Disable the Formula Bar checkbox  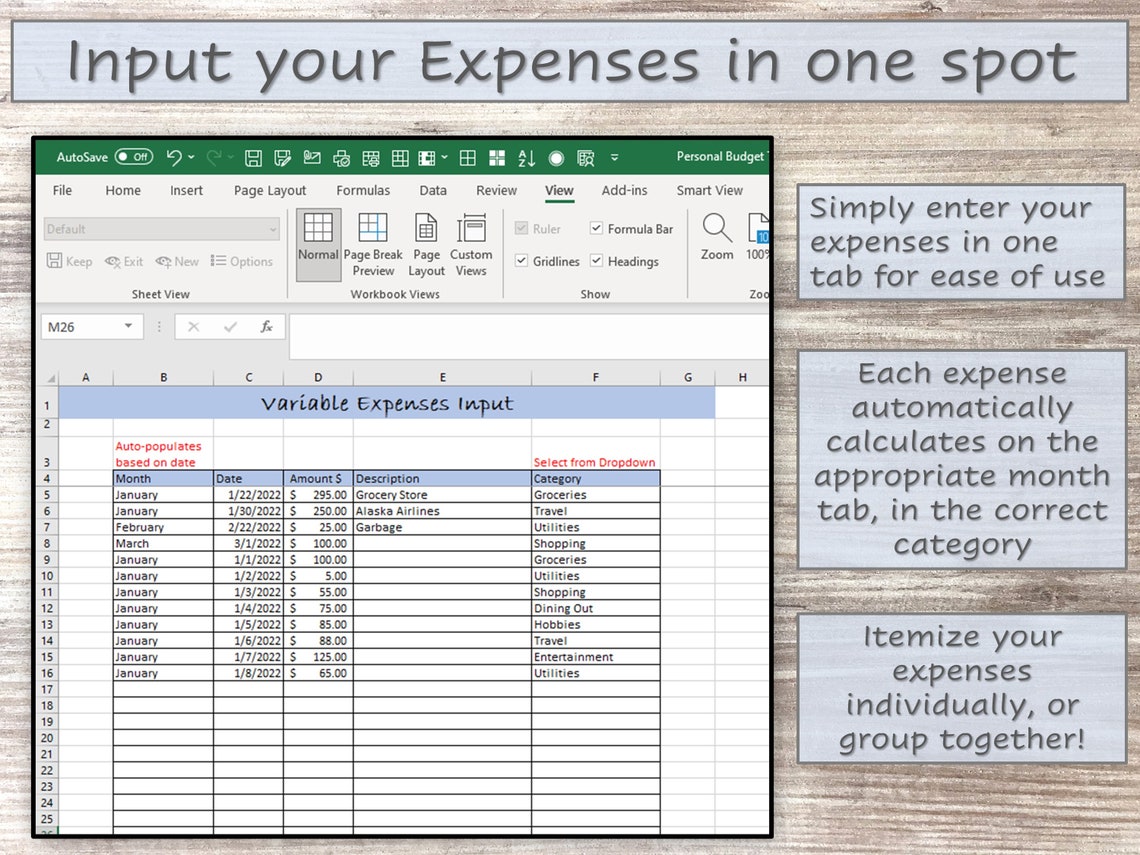pyautogui.click(x=596, y=228)
